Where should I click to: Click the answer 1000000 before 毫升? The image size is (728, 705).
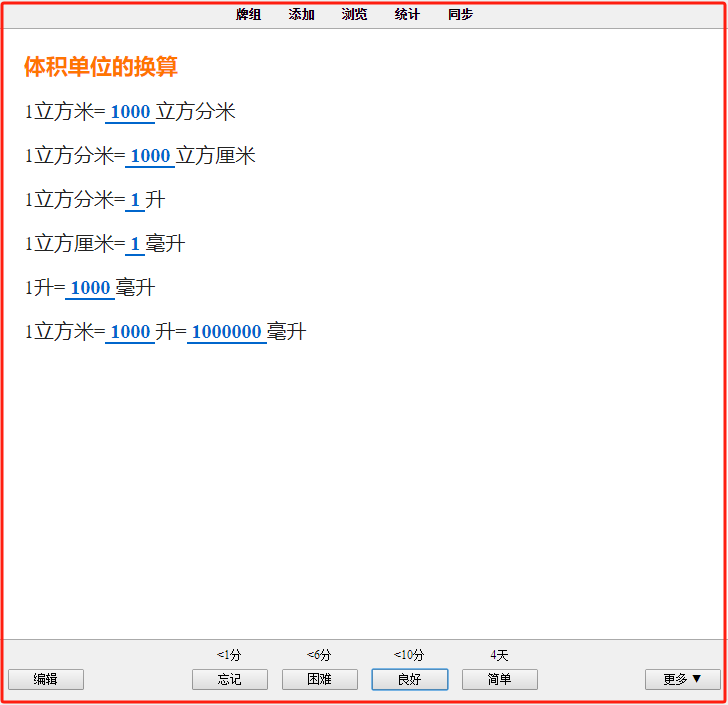point(227,332)
